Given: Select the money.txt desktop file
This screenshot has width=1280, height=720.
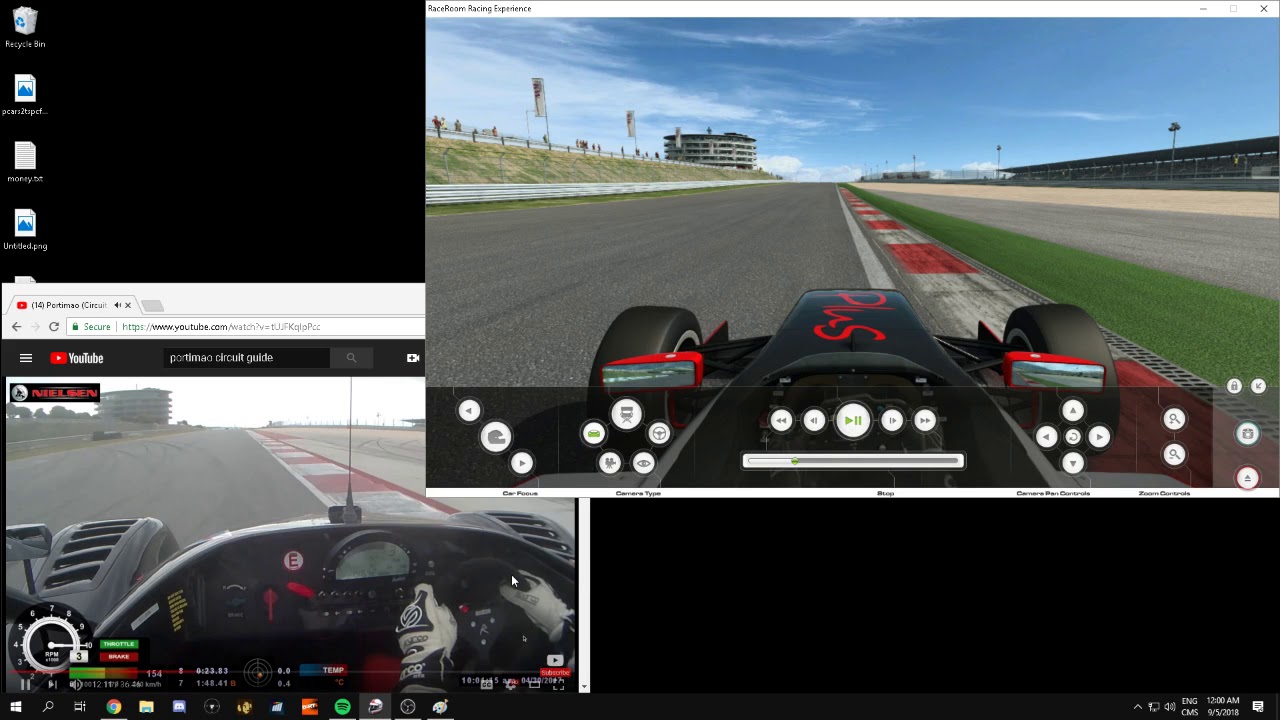Looking at the screenshot, I should click(x=25, y=162).
